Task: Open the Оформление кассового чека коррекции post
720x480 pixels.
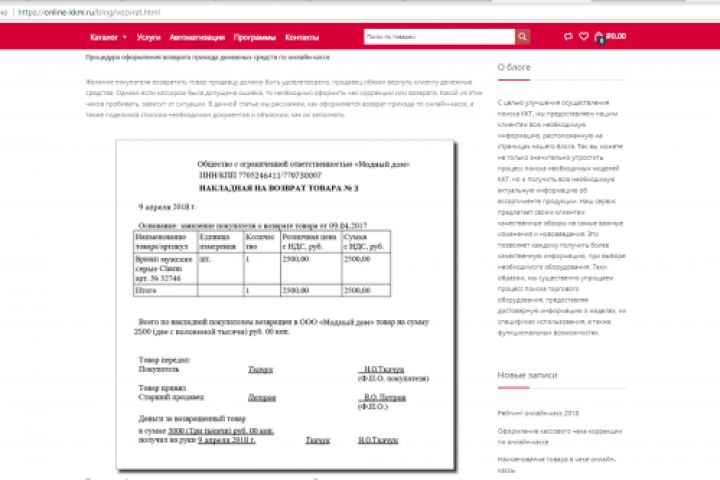Action: (x=560, y=436)
